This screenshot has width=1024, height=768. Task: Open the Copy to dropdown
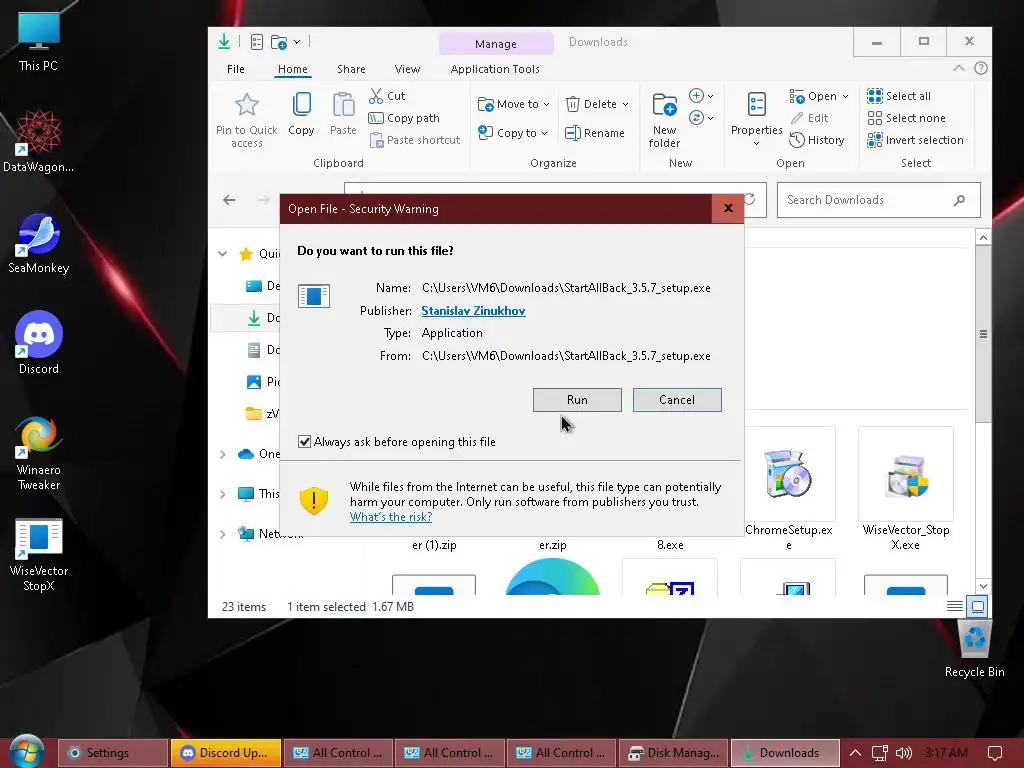(x=513, y=133)
